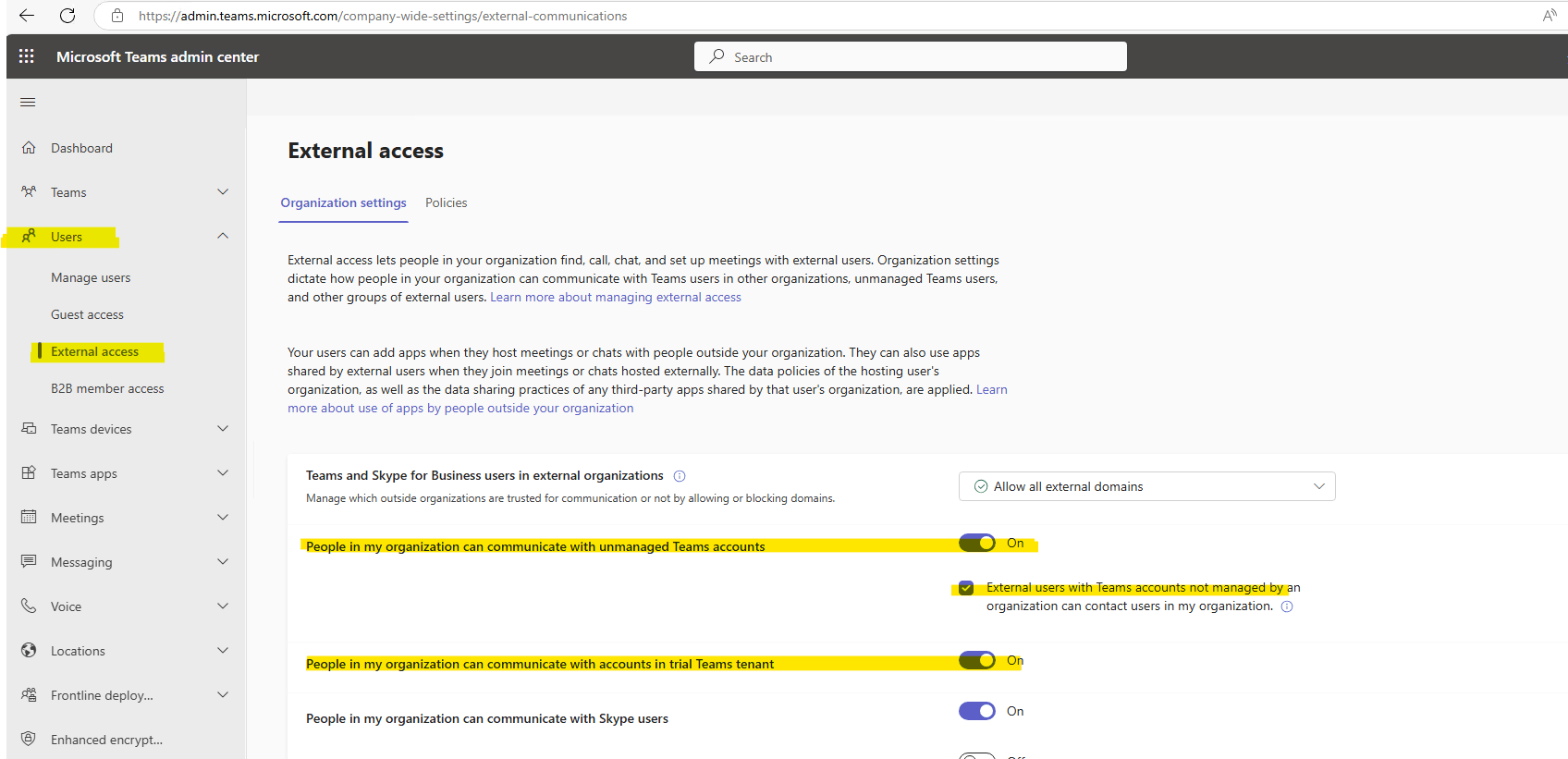This screenshot has width=1568, height=759.
Task: Select the Organization settings tab
Action: (x=343, y=202)
